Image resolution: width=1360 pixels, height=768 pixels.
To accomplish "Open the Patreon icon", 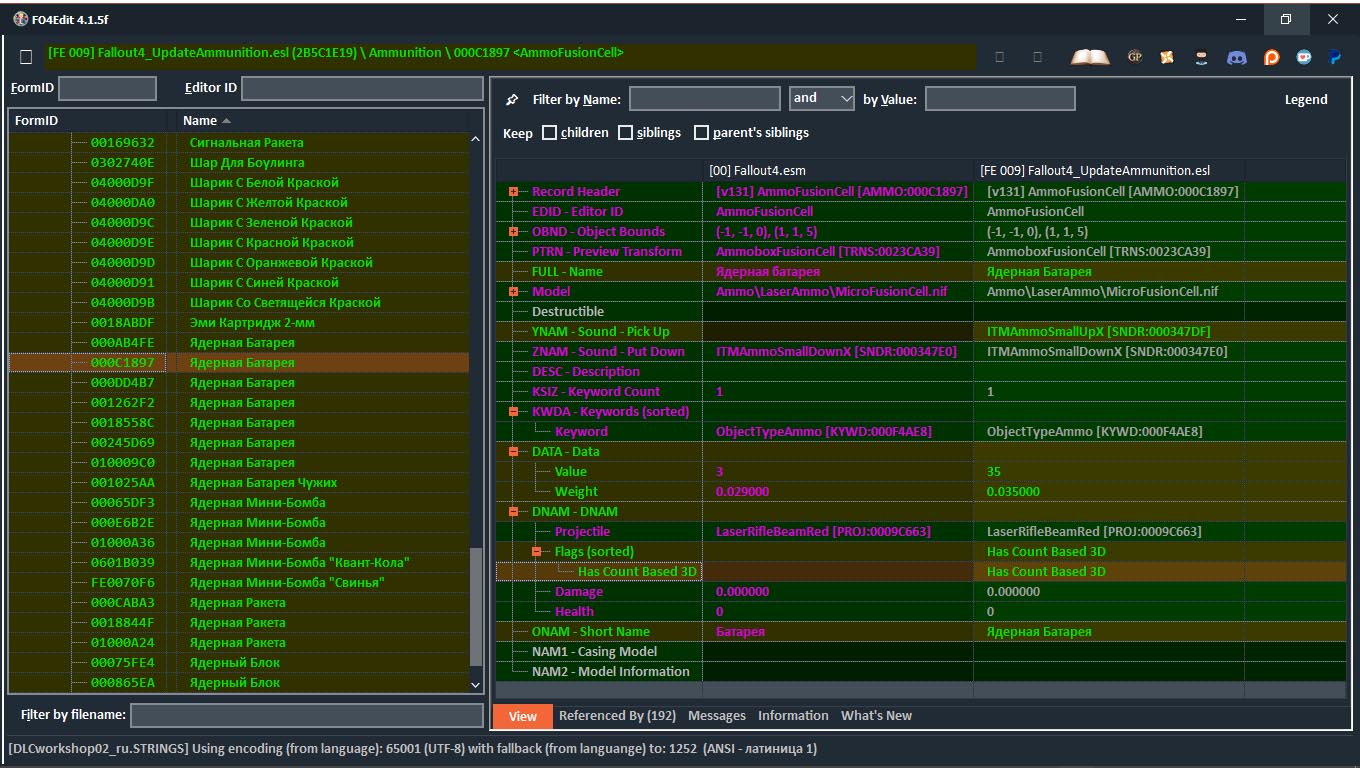I will coord(1271,57).
